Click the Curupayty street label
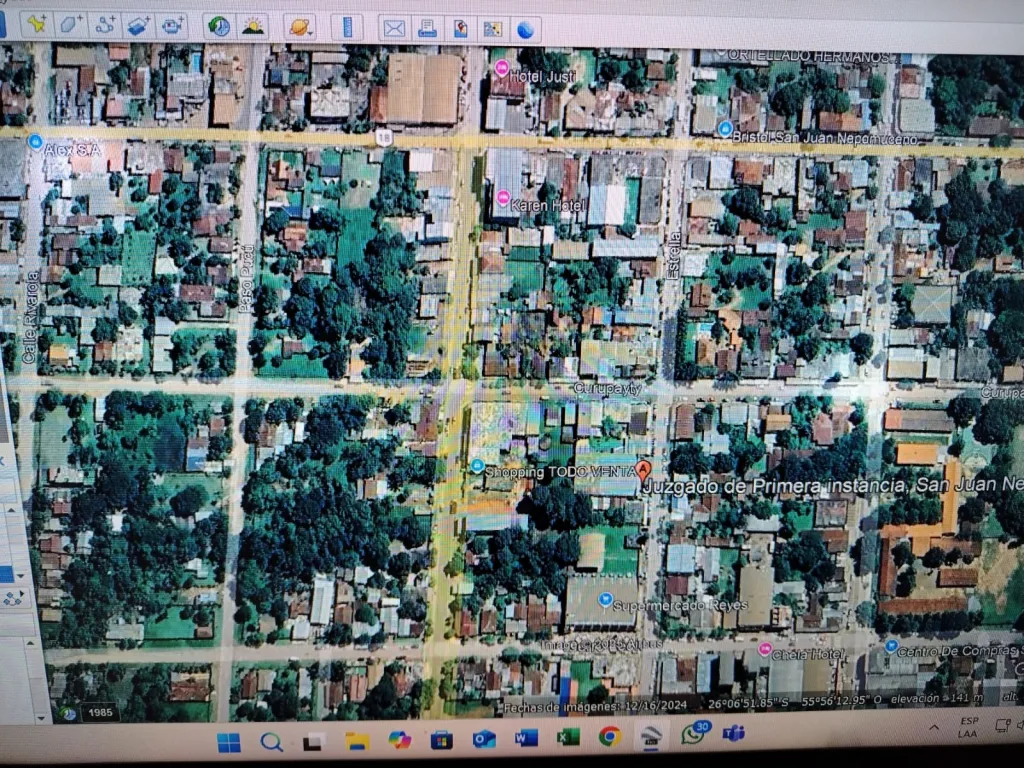Screen dimensions: 1024x768 (607, 389)
